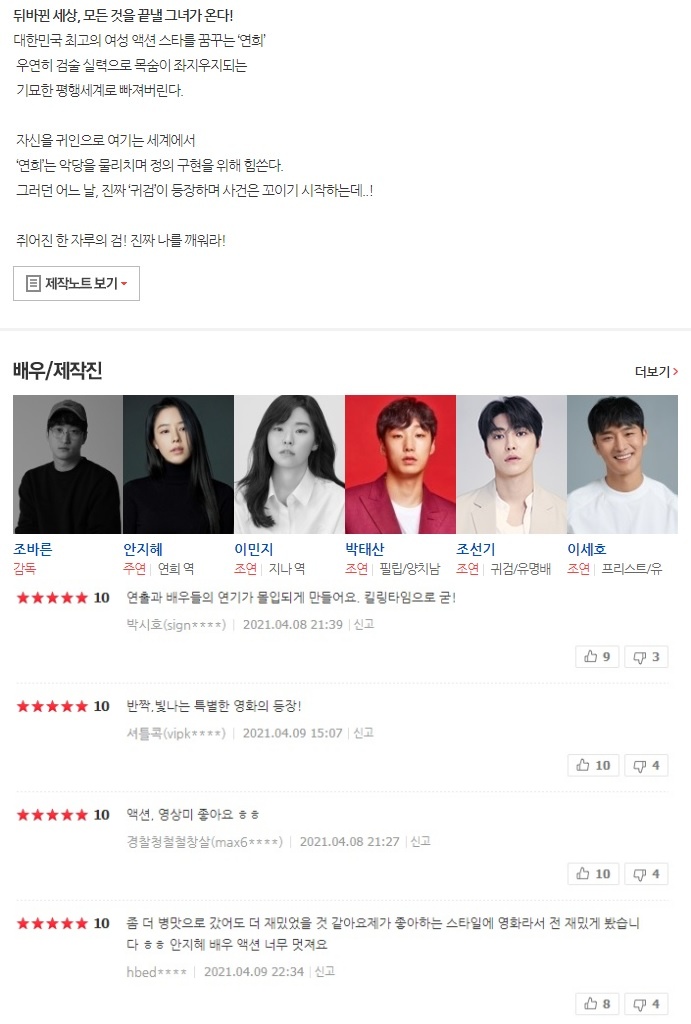Screen dimensions: 691x1024
Task: Click 신고 on the hbed**** review
Action: coord(325,972)
